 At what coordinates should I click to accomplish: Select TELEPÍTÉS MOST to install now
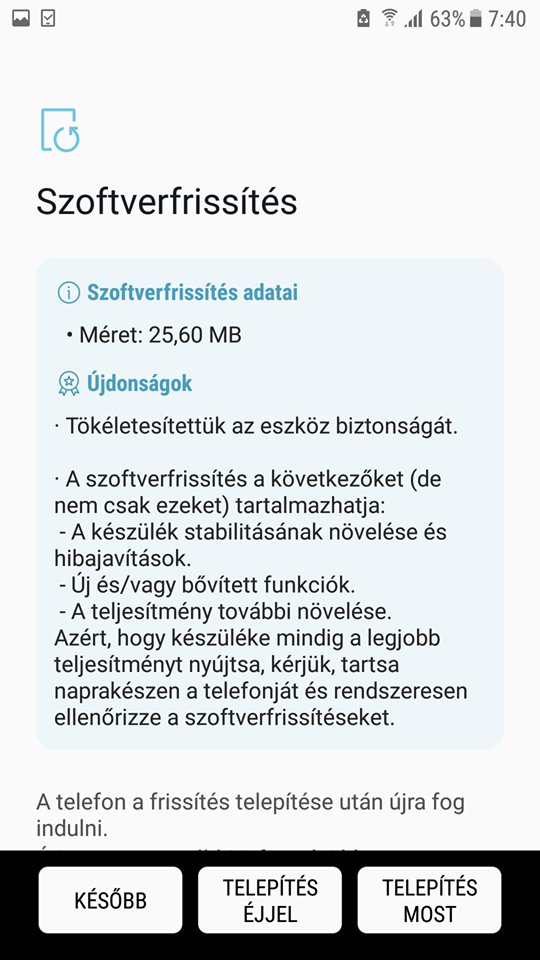pyautogui.click(x=429, y=900)
